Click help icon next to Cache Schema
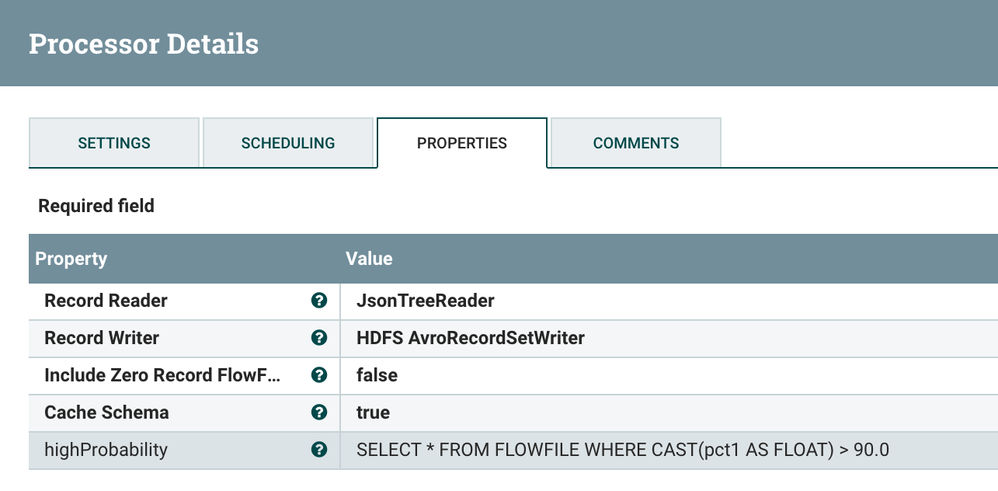Image resolution: width=998 pixels, height=491 pixels. tap(319, 412)
